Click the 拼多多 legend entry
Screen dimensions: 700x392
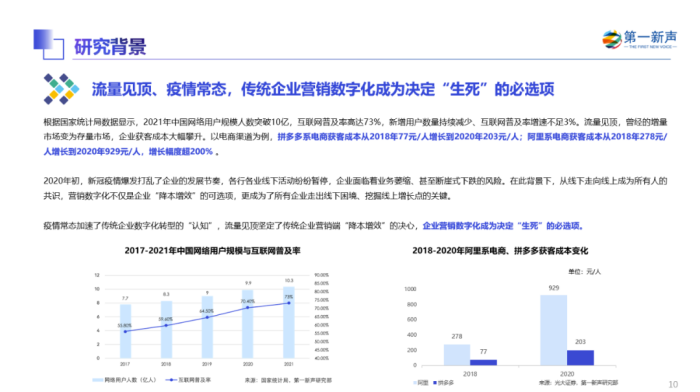click(443, 383)
